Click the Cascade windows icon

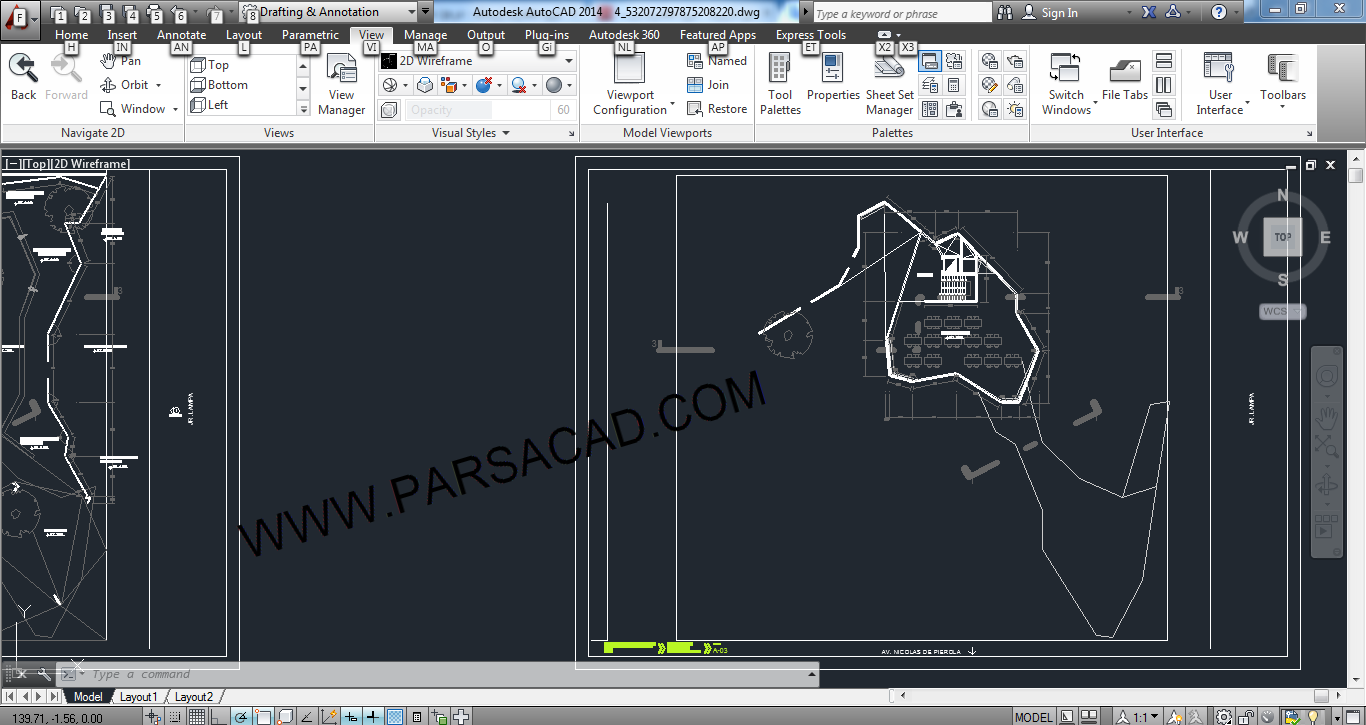tap(1164, 109)
